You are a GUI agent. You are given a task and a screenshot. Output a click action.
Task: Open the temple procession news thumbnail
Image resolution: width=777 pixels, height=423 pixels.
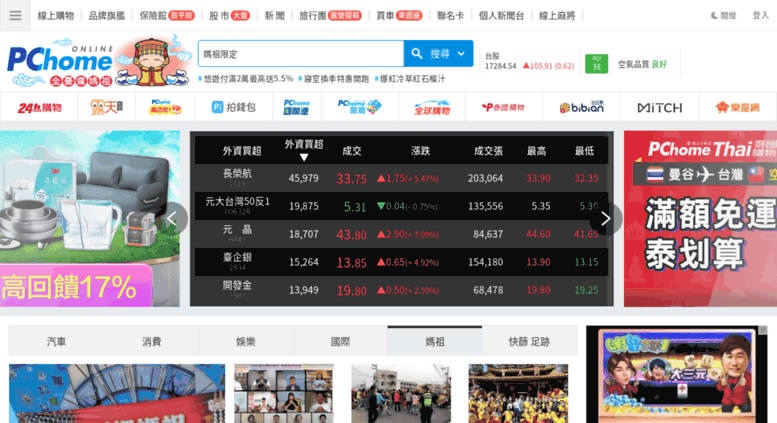(518, 393)
